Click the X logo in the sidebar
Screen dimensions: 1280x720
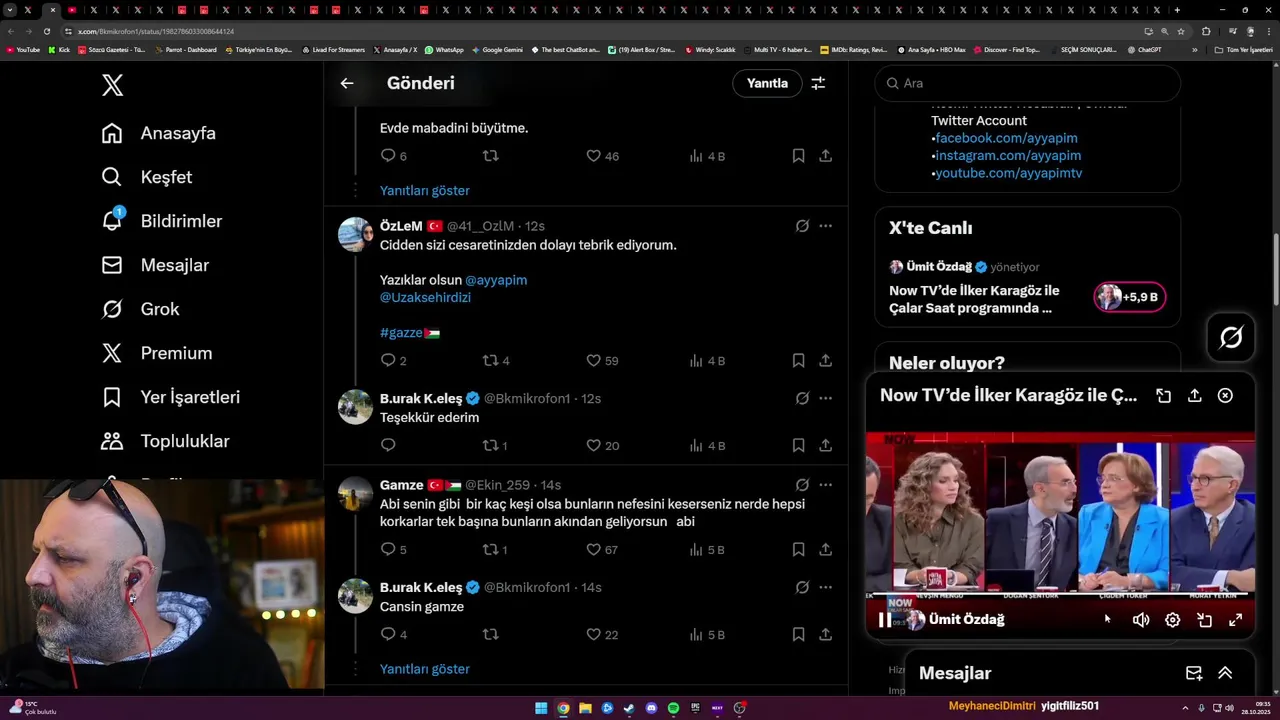tap(113, 85)
